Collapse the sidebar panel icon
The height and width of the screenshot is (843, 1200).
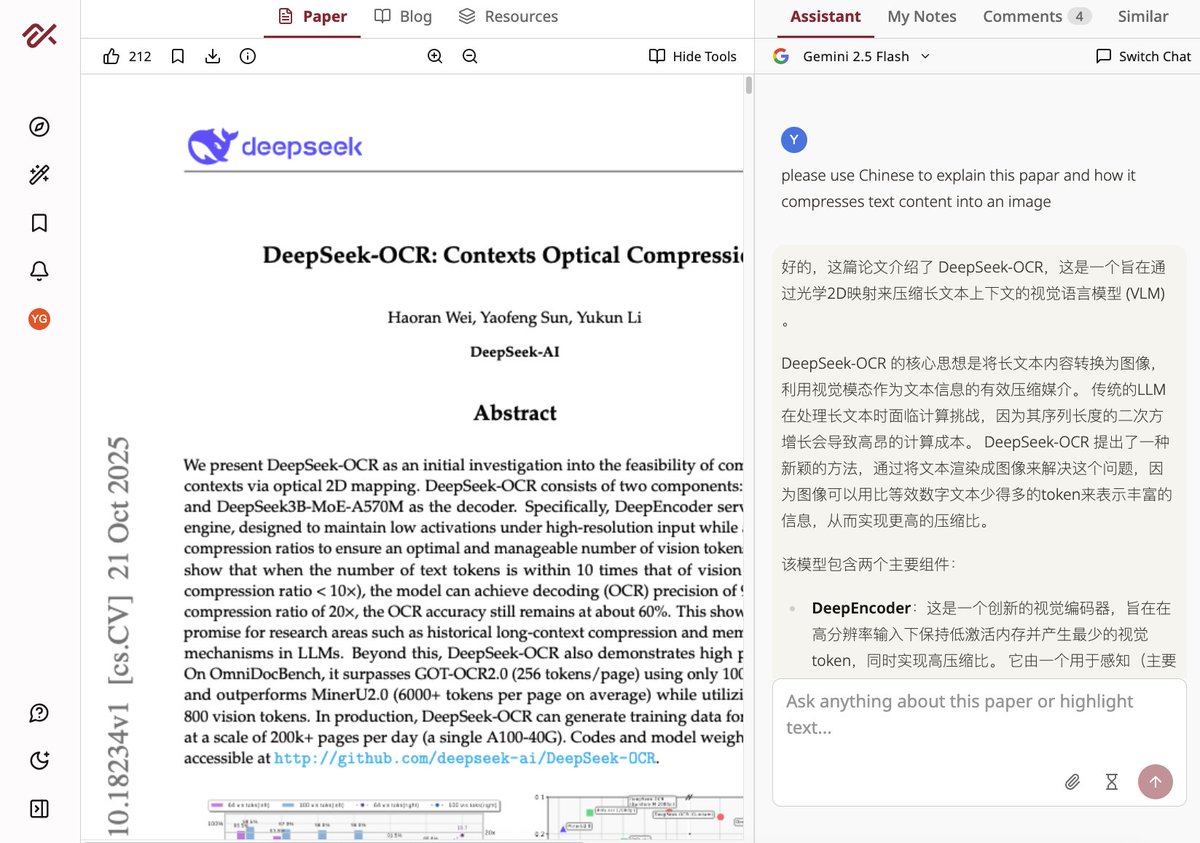point(39,809)
